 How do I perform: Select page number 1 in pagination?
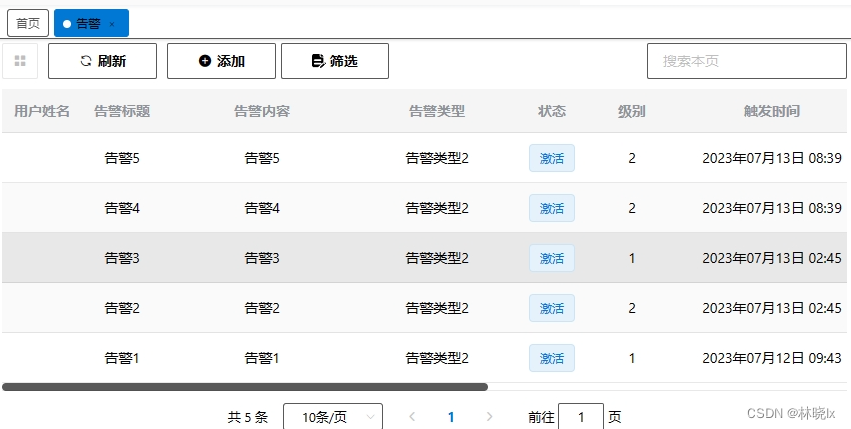pyautogui.click(x=450, y=417)
